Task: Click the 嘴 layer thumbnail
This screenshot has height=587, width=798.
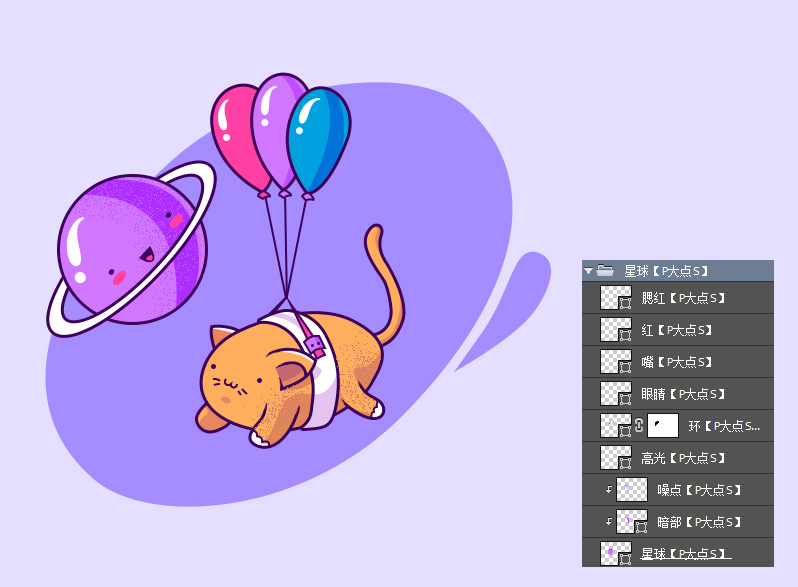Action: 615,362
